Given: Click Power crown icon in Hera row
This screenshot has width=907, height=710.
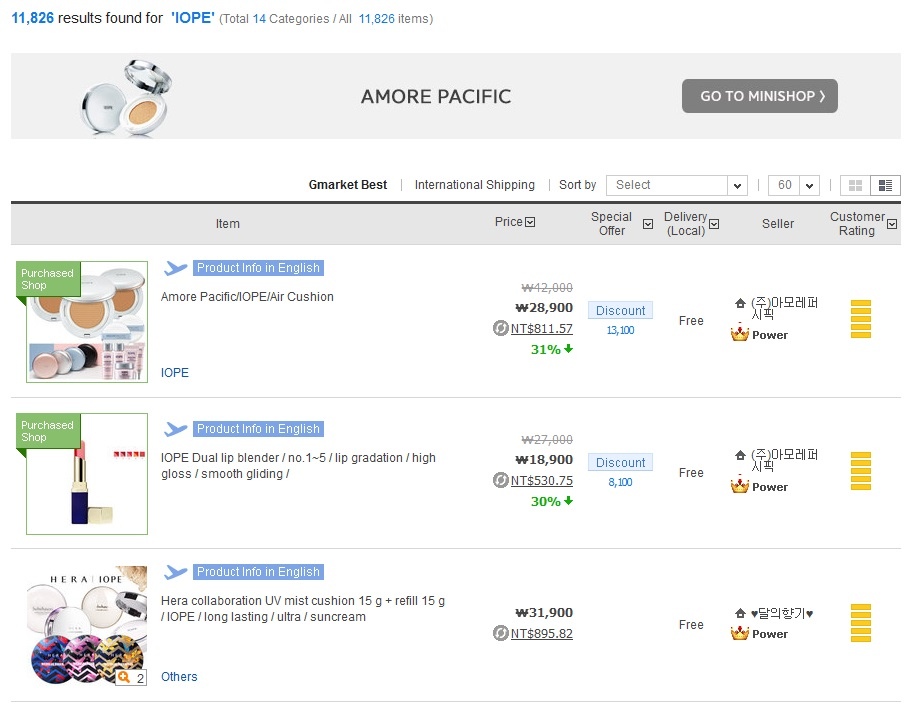Looking at the screenshot, I should (x=740, y=633).
